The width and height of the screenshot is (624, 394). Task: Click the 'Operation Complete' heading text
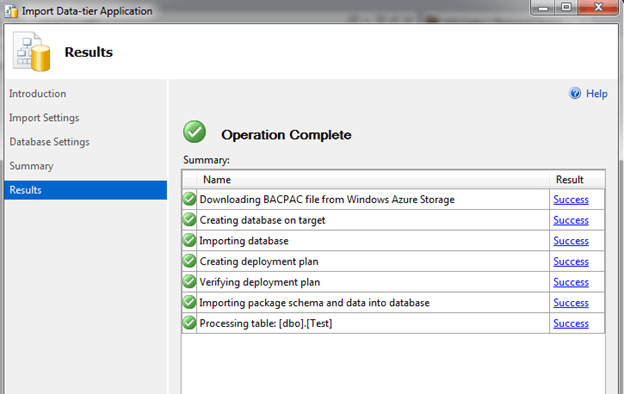coord(286,135)
